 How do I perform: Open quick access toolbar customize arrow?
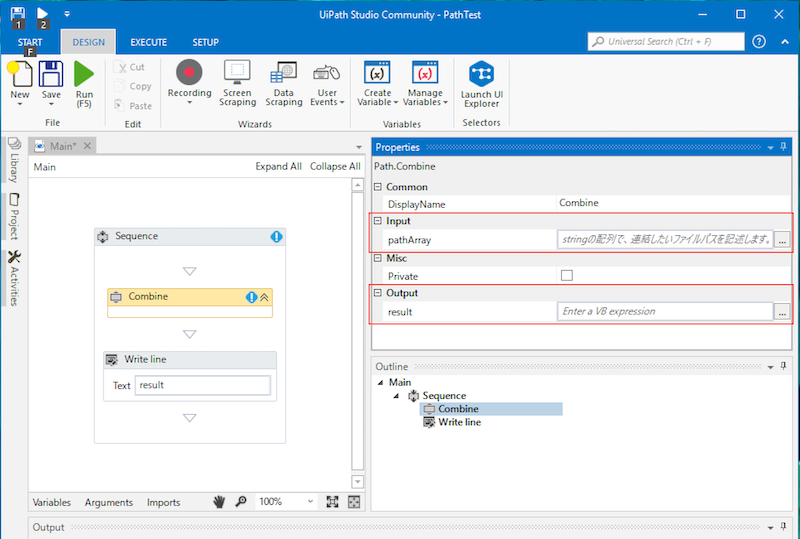pos(67,14)
